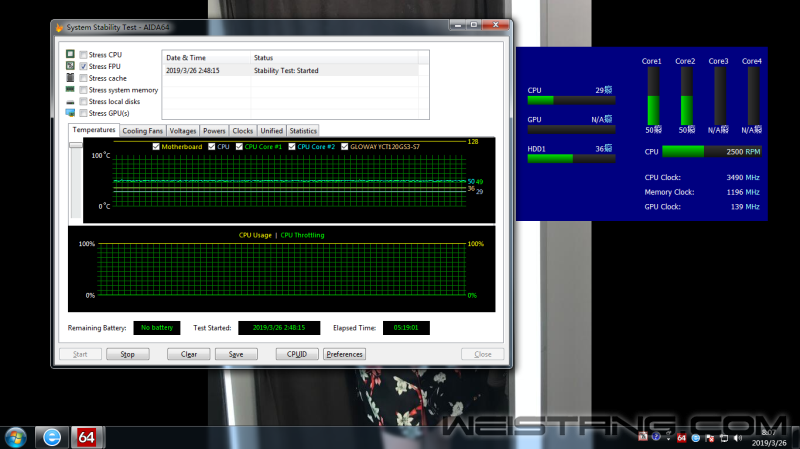The height and width of the screenshot is (449, 800).
Task: Enable Stress cache checkbox
Action: point(83,78)
